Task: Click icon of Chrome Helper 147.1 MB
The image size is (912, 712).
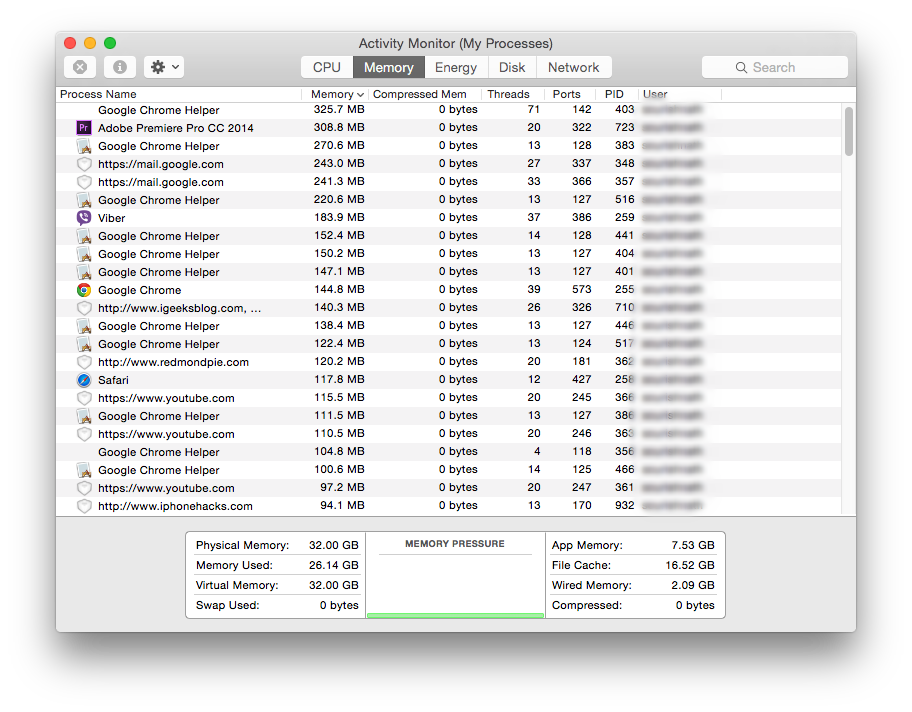Action: tap(84, 272)
